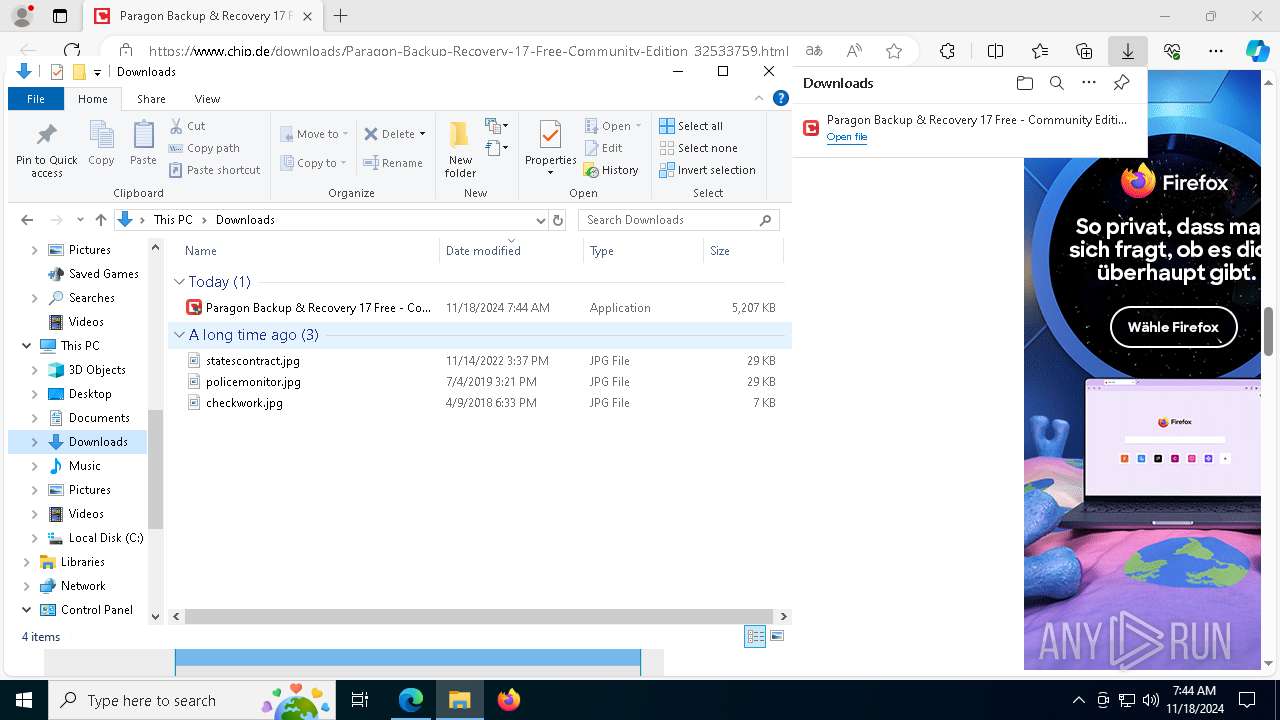Click Select none in ribbon

(698, 148)
